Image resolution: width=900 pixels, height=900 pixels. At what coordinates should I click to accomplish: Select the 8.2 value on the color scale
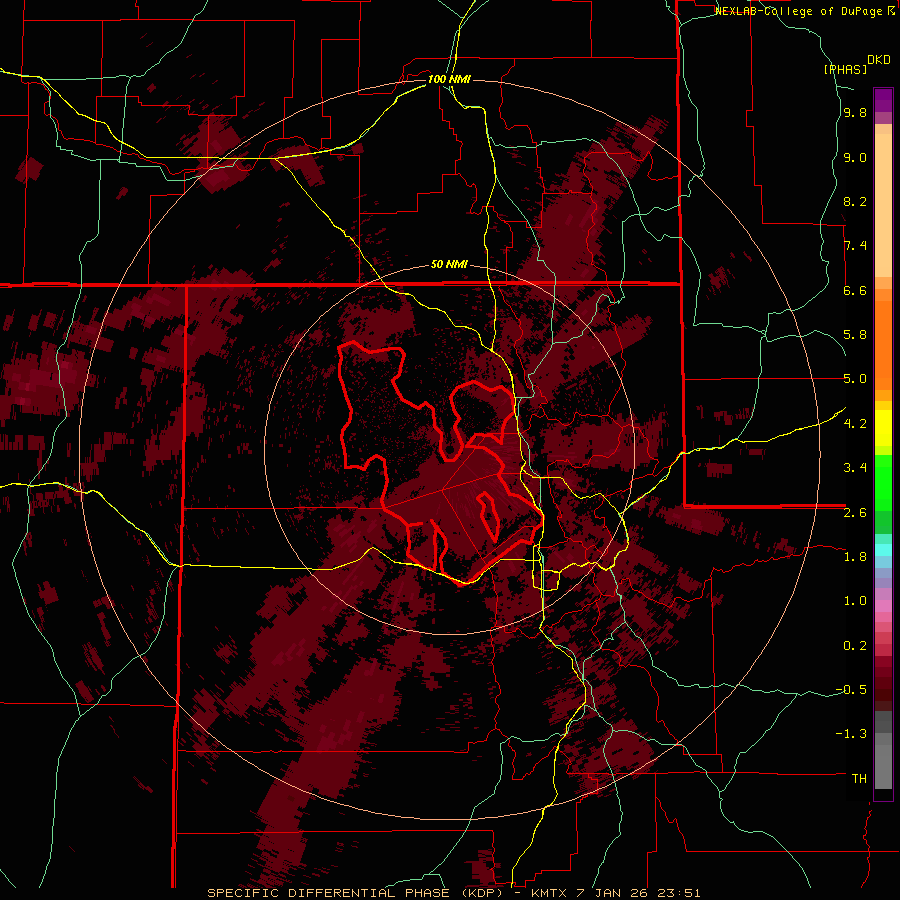tap(855, 202)
